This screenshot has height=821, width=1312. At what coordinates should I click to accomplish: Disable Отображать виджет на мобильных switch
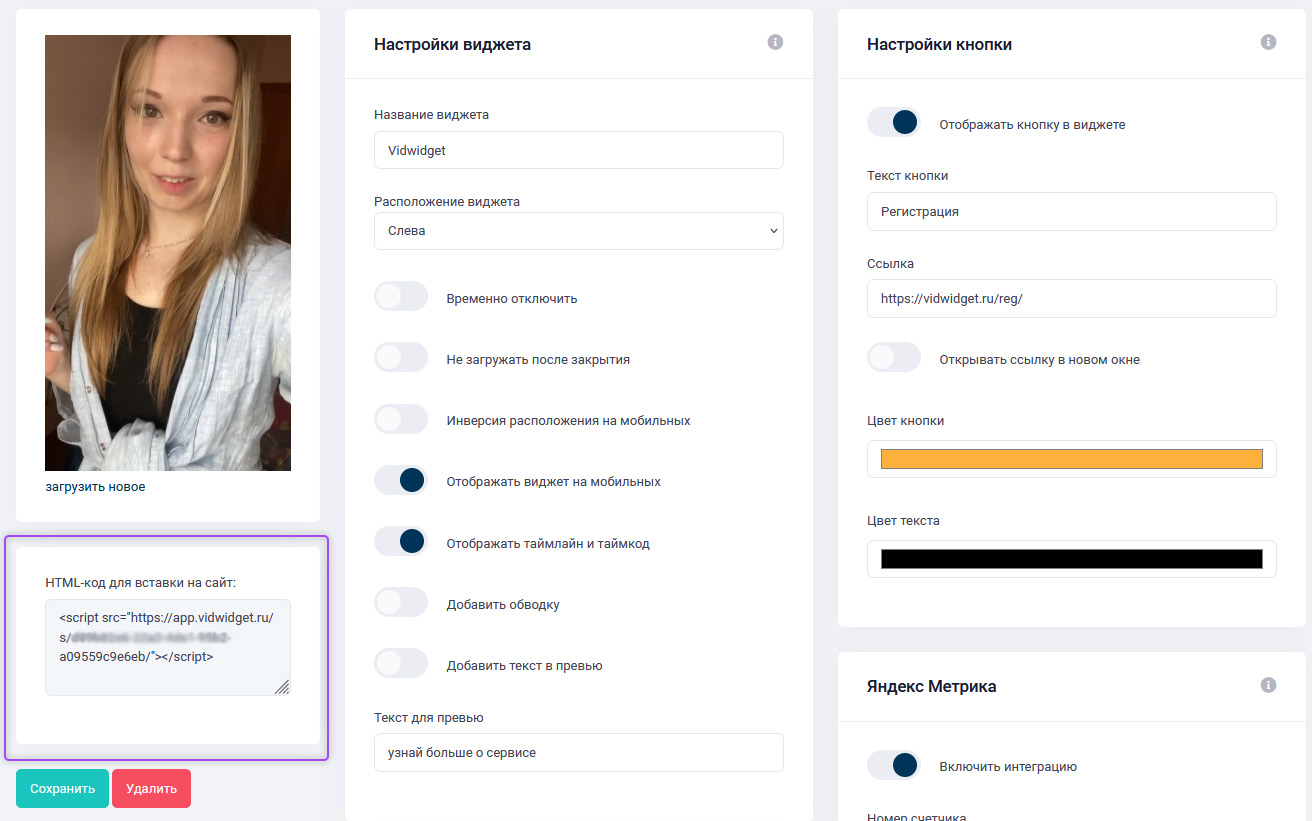tap(401, 480)
